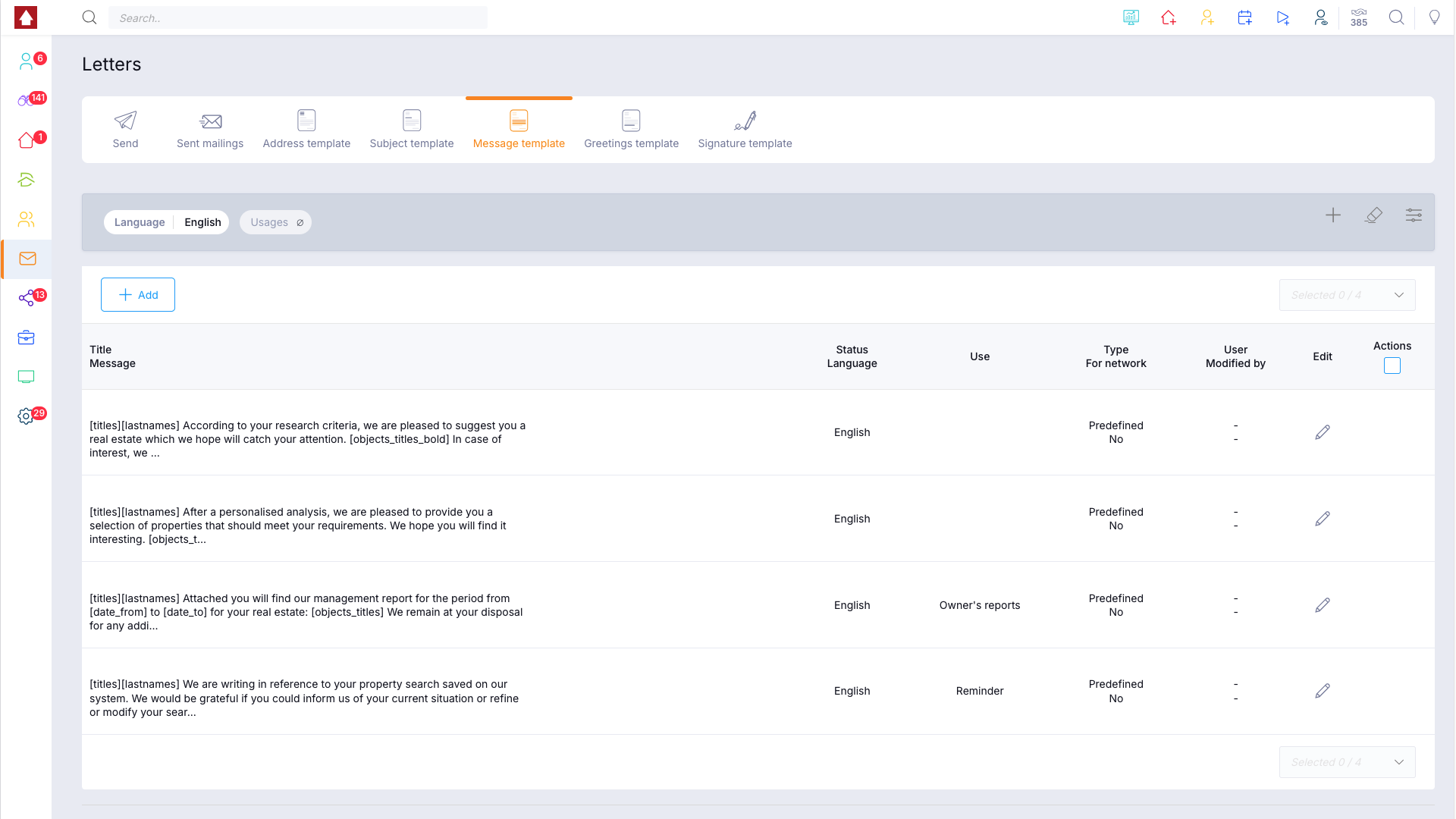Screen dimensions: 1456x819
Task: Click the Type For network column header
Action: pyautogui.click(x=1116, y=356)
